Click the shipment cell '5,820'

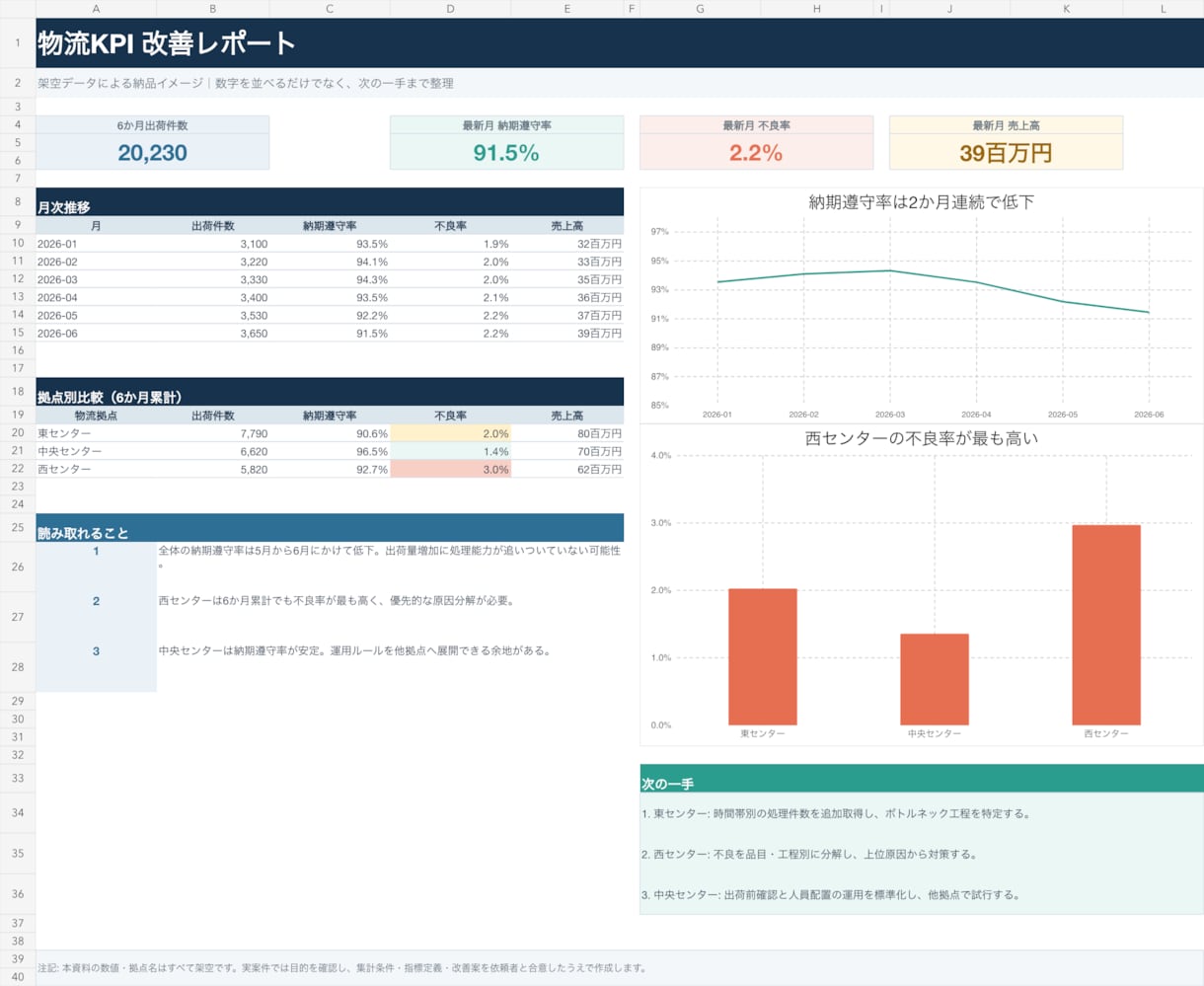pos(212,469)
